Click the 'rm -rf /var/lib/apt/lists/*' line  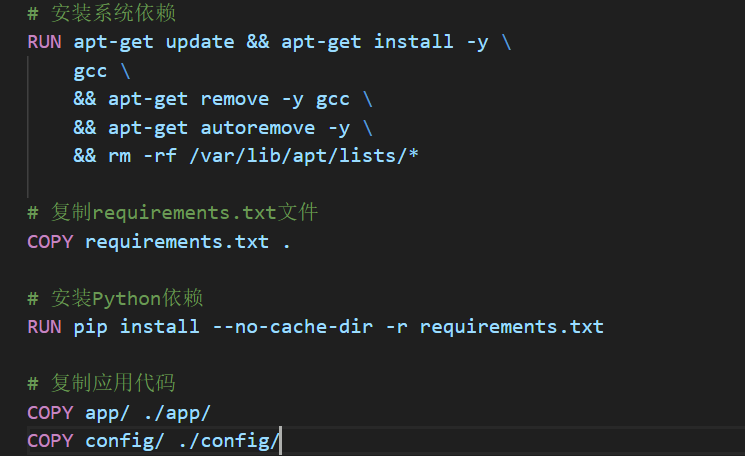(246, 156)
